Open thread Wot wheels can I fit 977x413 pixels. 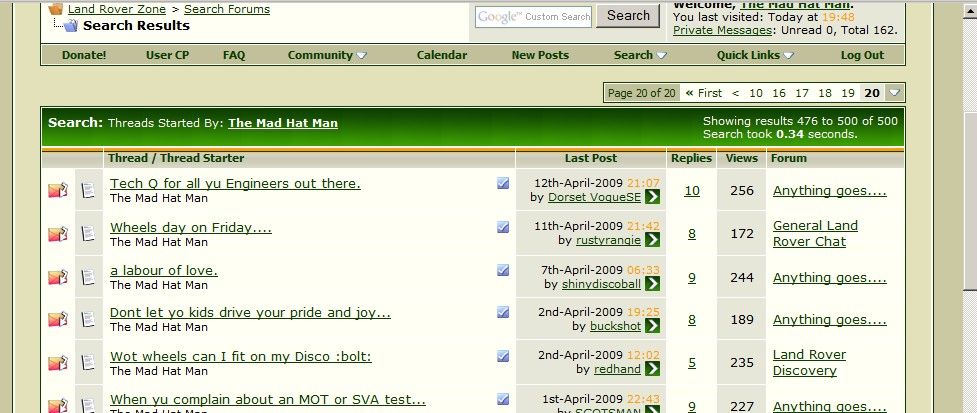coord(241,356)
